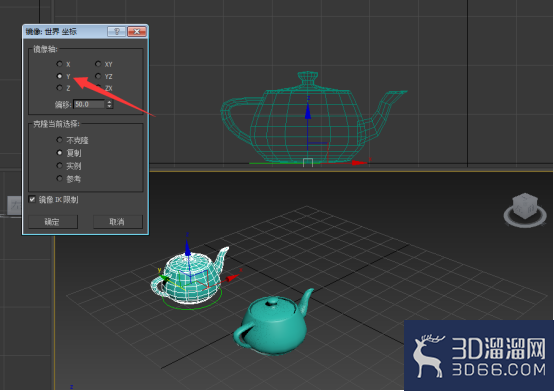554x391 pixels.
Task: Toggle the 镜像 IK 限制 checkbox
Action: pos(32,200)
